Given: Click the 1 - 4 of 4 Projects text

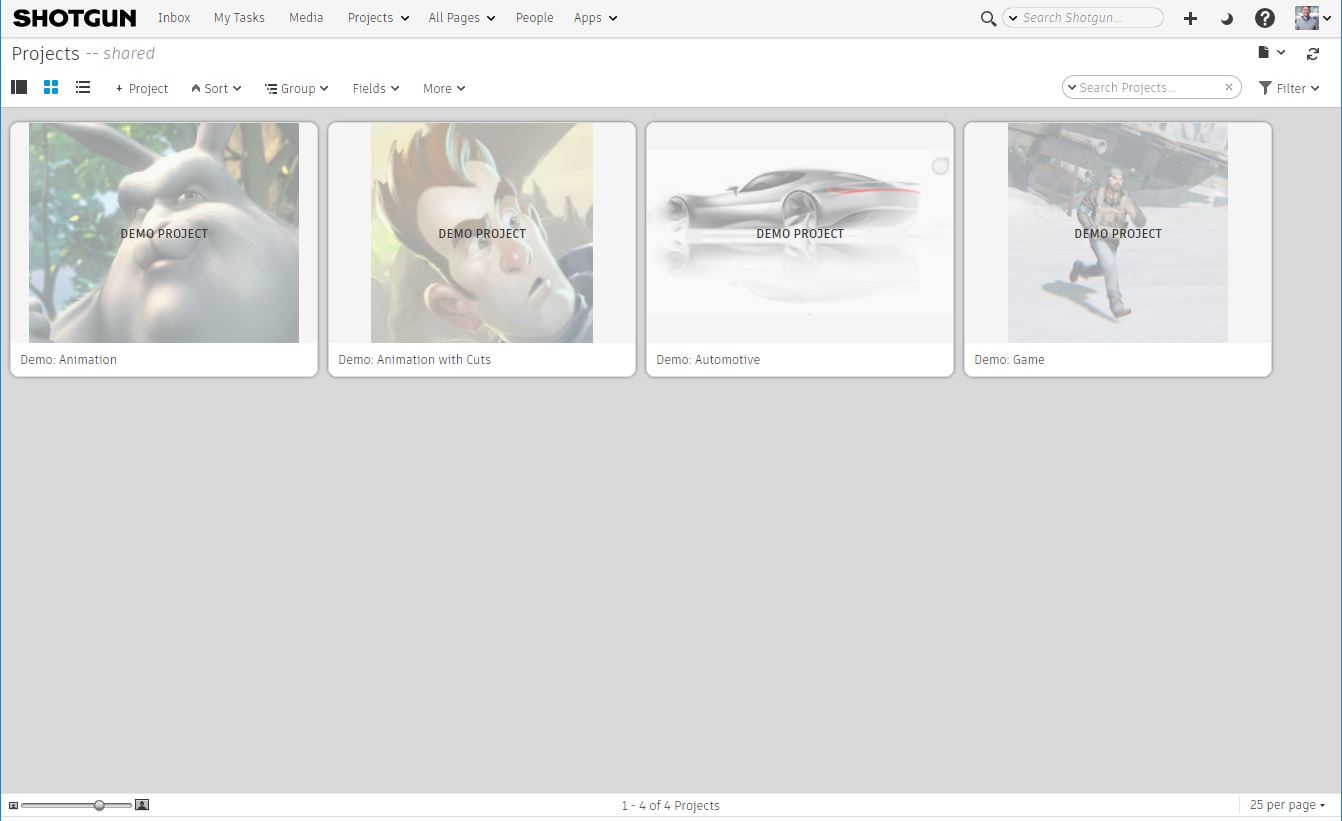Looking at the screenshot, I should [670, 805].
